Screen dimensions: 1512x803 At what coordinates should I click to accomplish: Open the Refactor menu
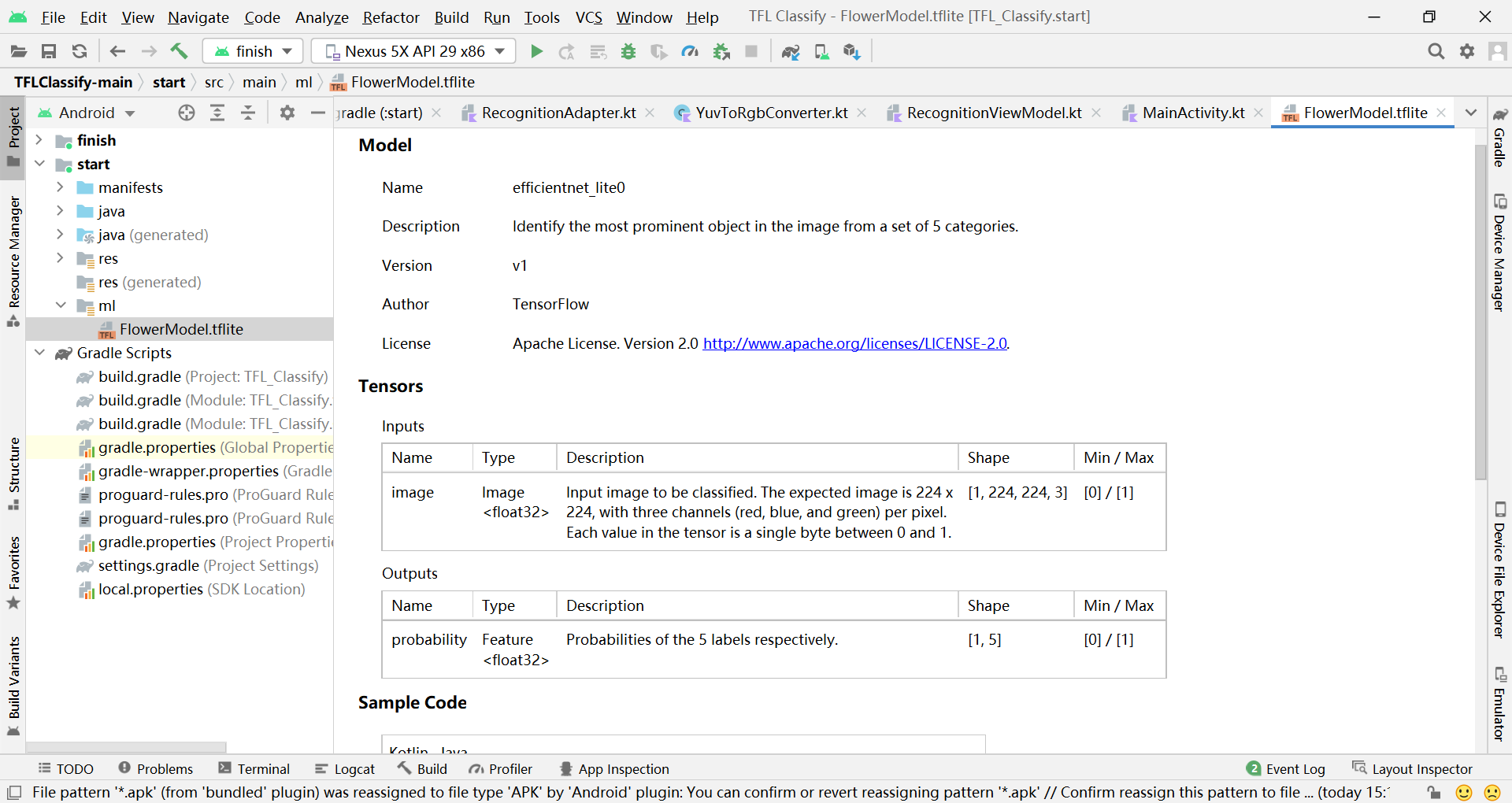[391, 17]
